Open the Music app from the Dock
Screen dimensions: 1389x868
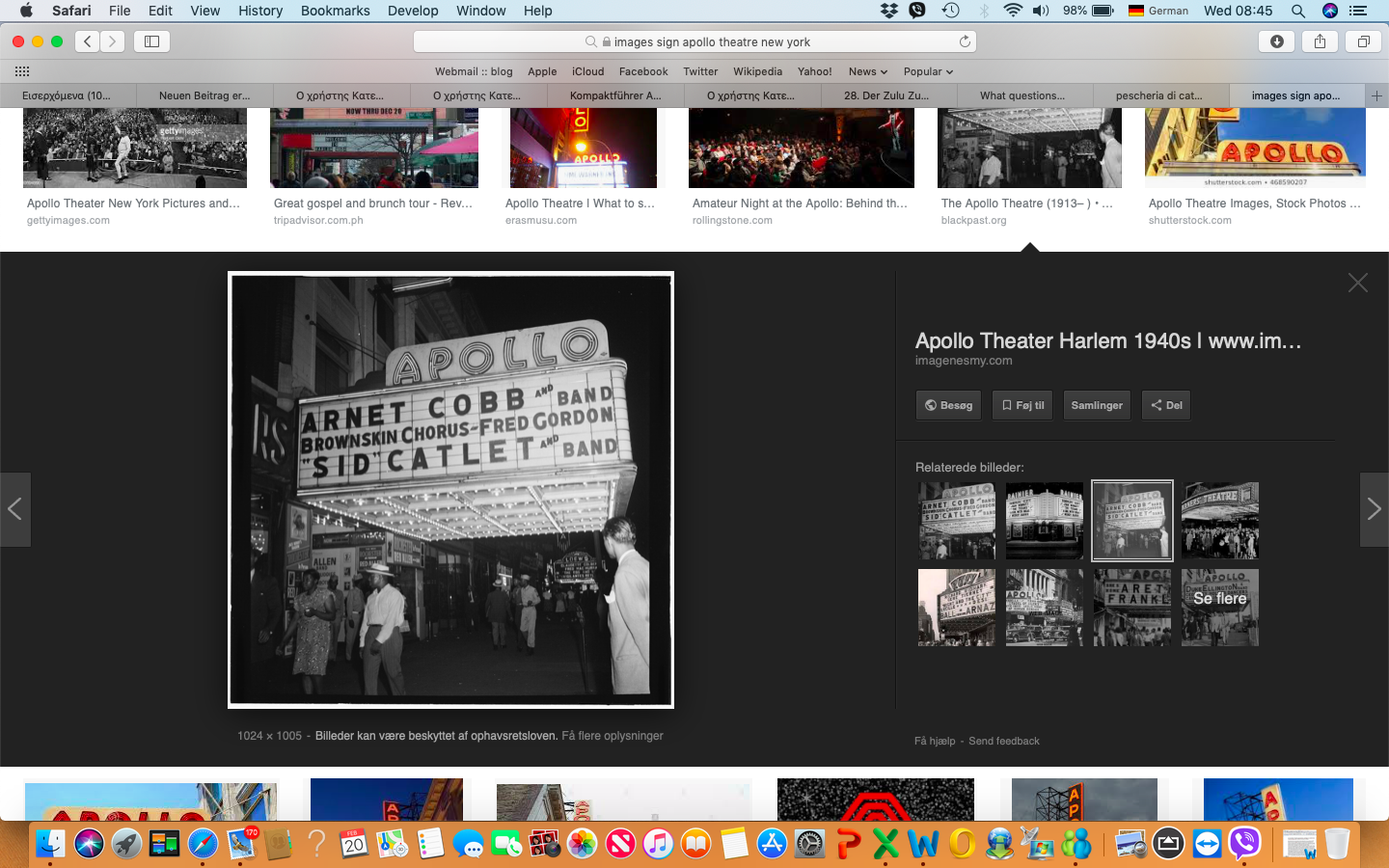pyautogui.click(x=658, y=844)
